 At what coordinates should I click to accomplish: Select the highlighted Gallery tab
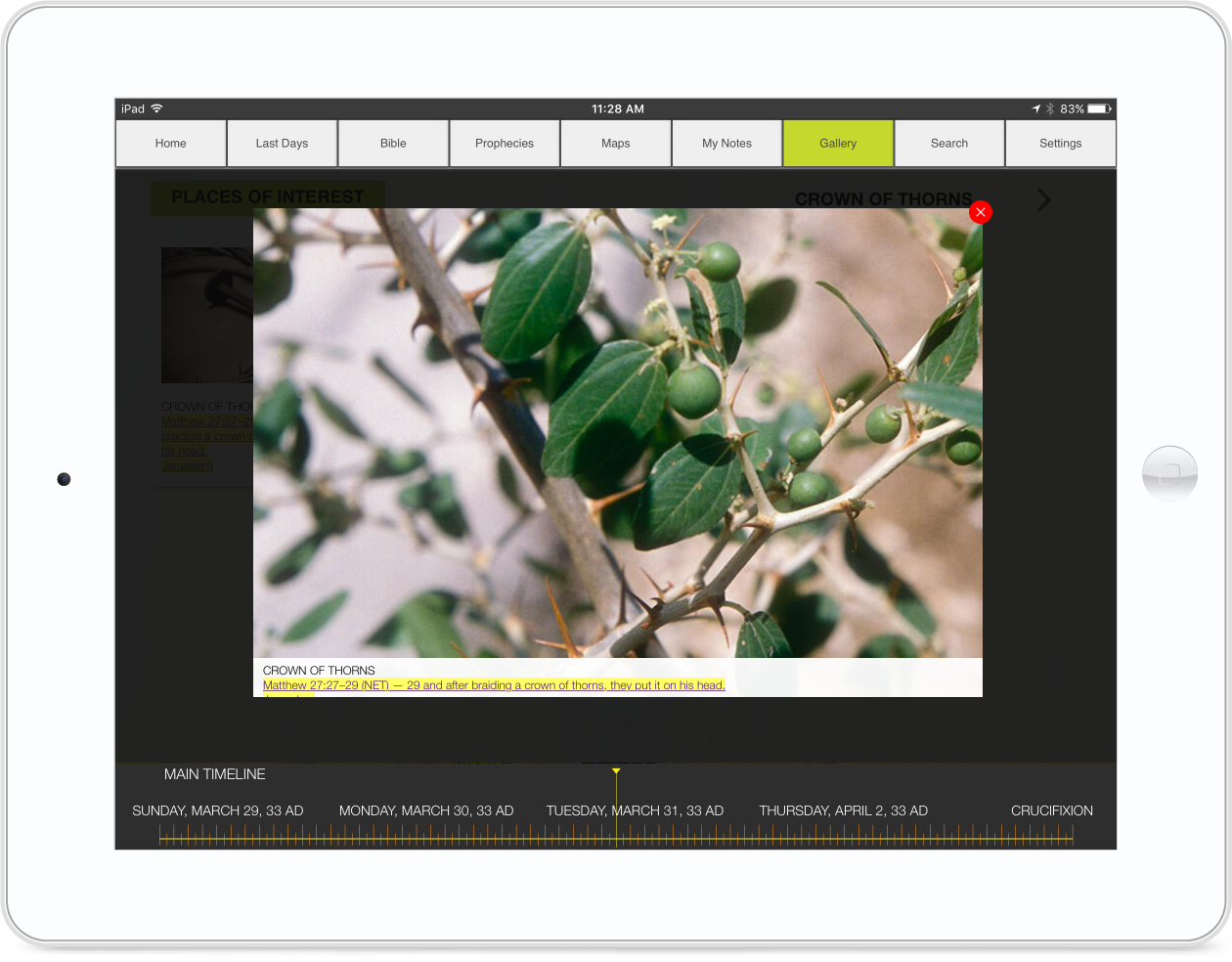838,144
